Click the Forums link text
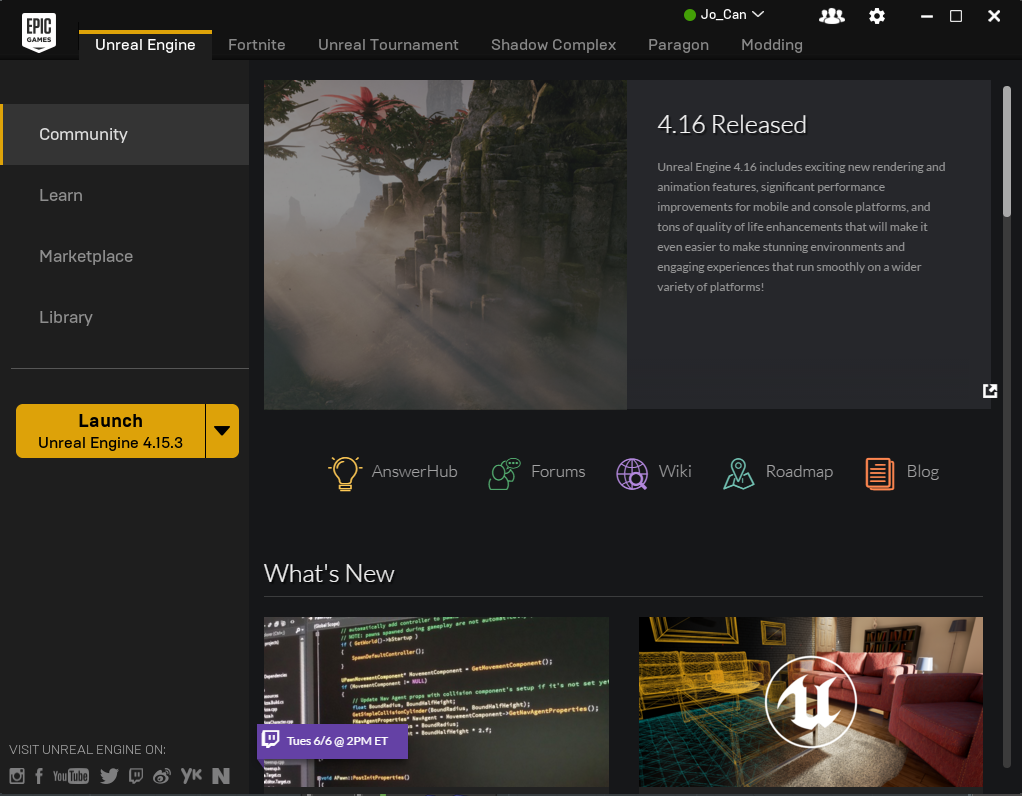 click(x=558, y=471)
